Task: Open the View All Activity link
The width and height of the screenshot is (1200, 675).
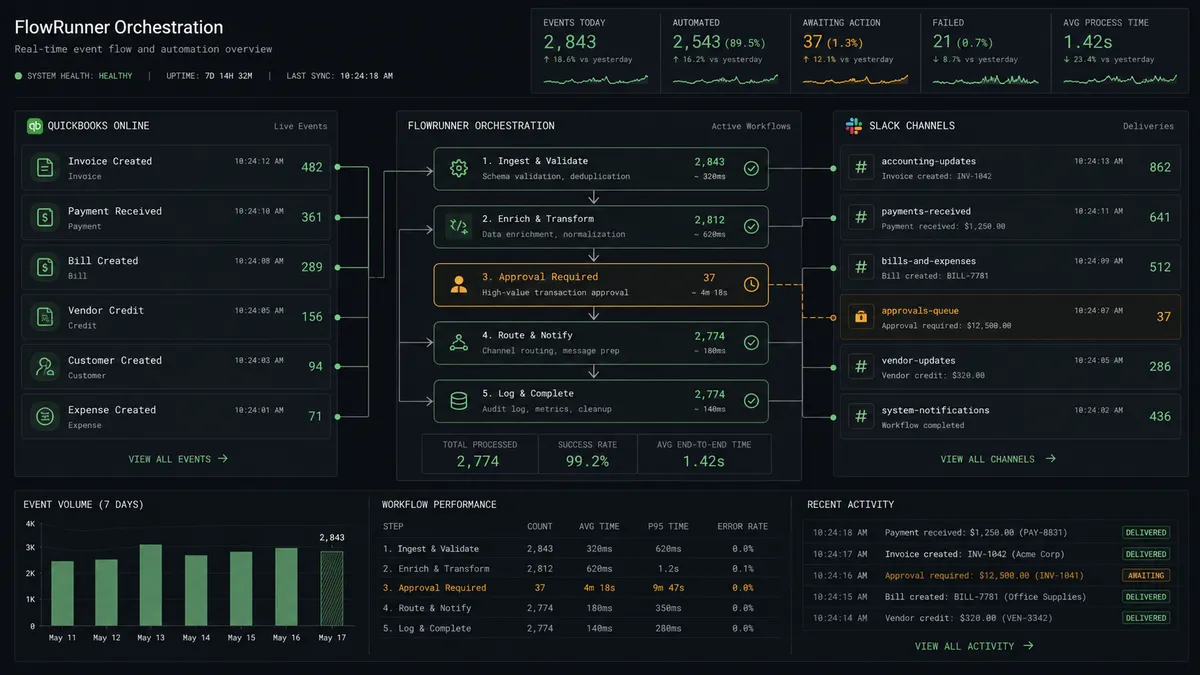Action: tap(974, 646)
